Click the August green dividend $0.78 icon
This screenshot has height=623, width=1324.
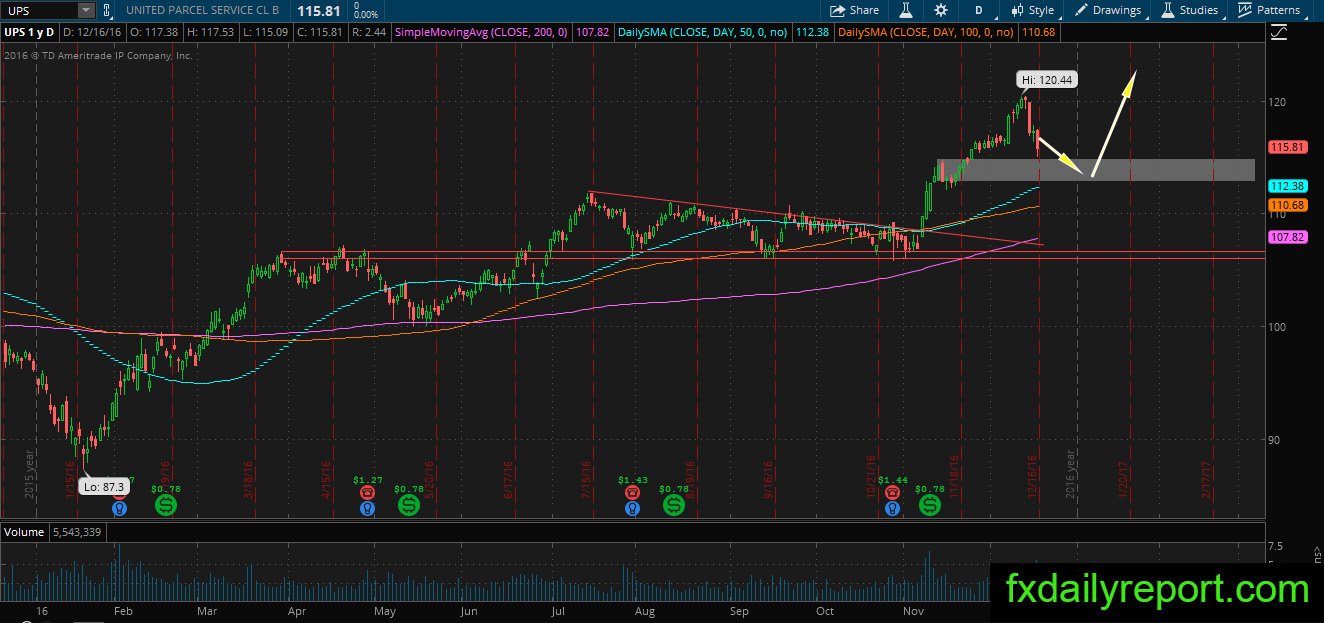(672, 507)
